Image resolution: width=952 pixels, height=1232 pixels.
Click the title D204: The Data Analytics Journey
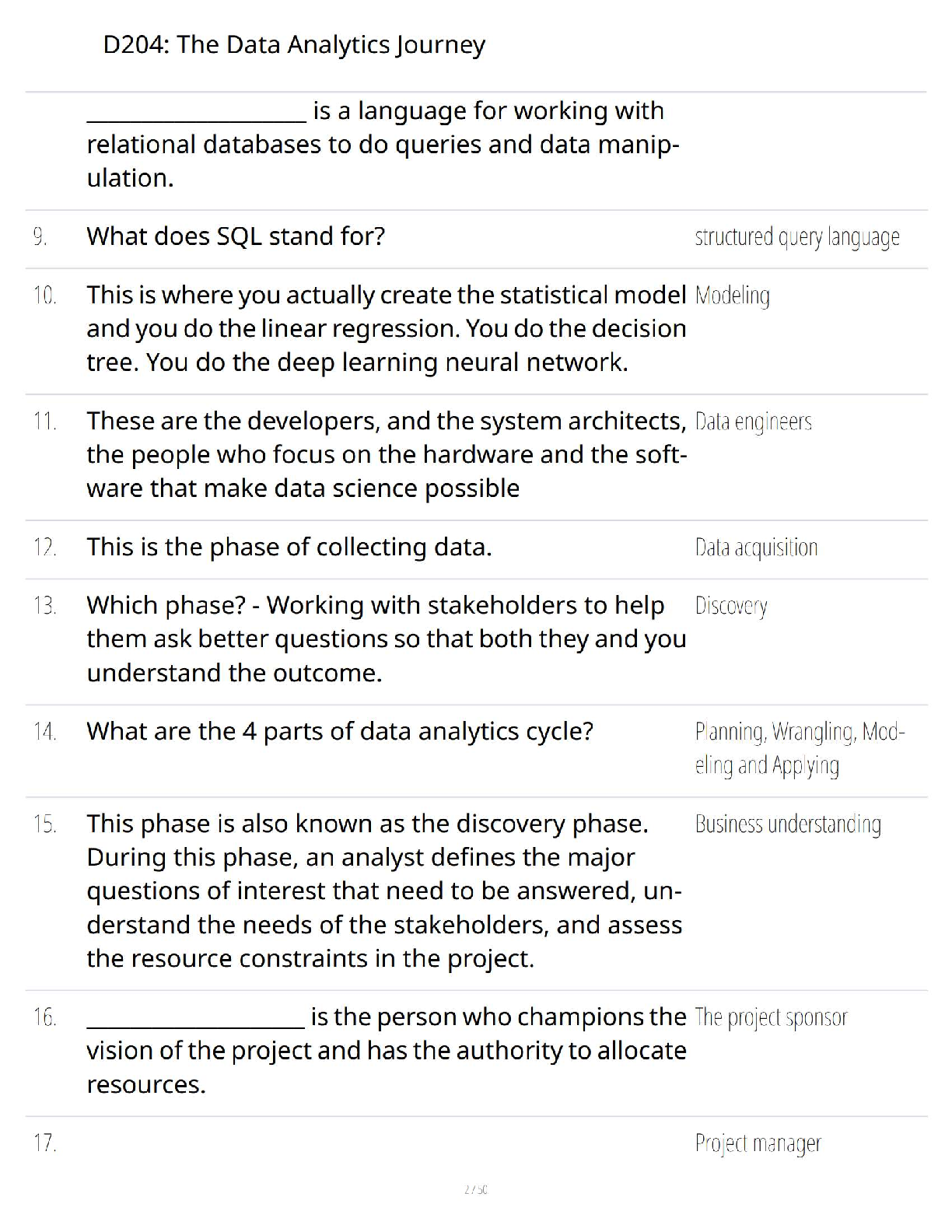[294, 45]
